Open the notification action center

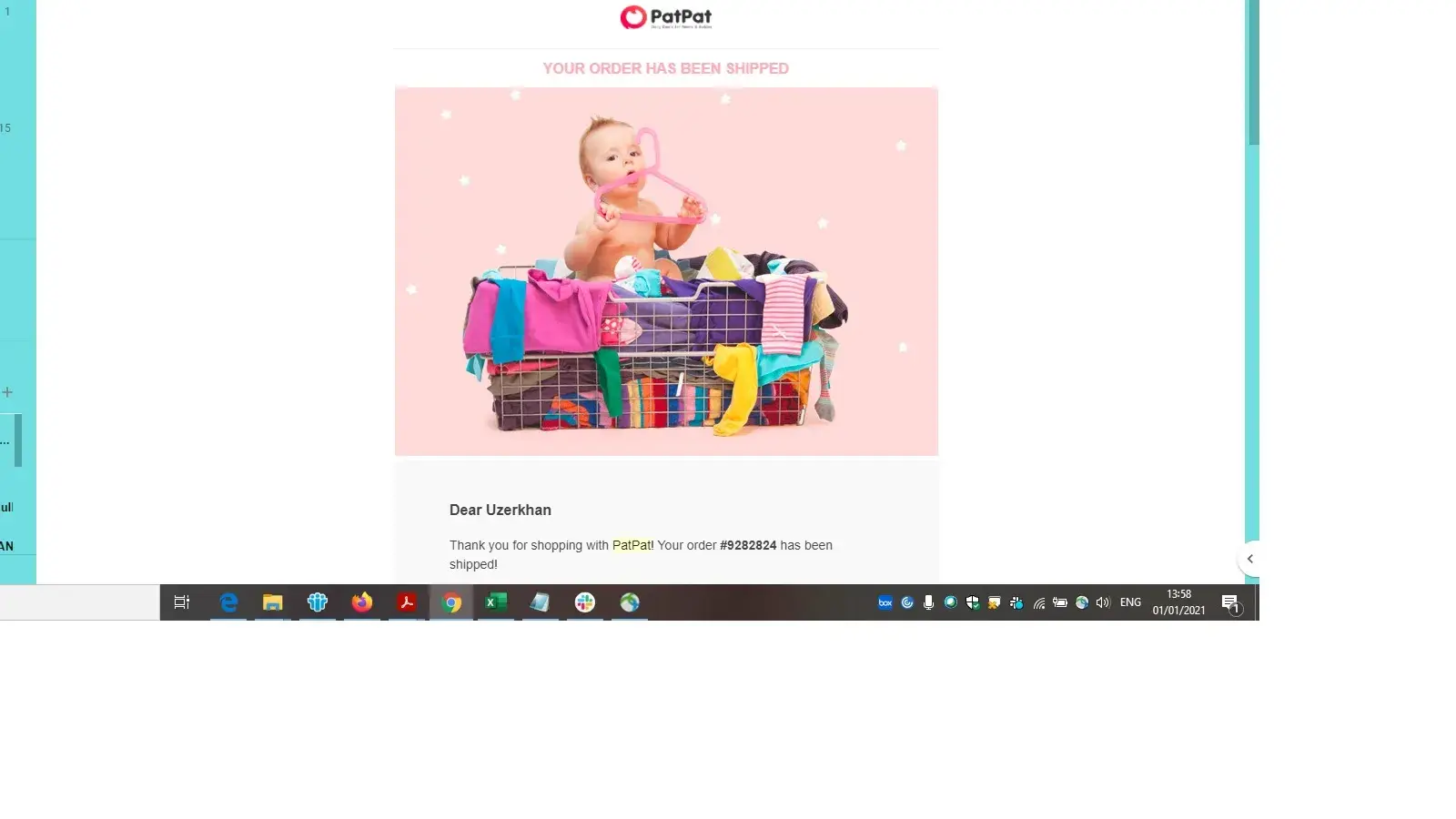pyautogui.click(x=1230, y=603)
